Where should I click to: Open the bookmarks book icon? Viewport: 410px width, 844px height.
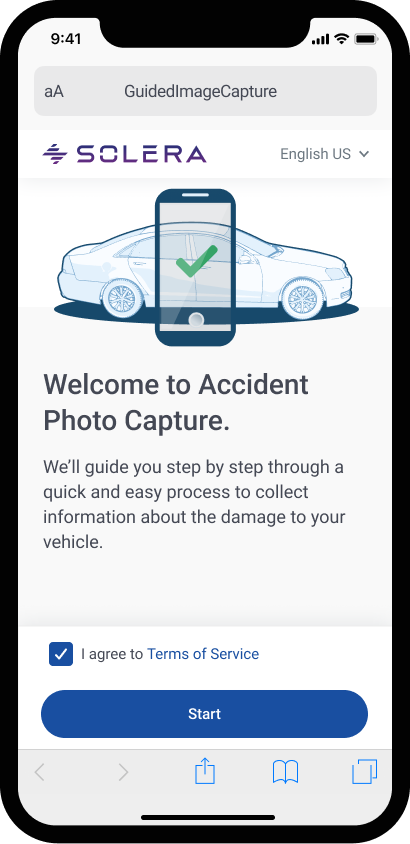click(x=285, y=772)
